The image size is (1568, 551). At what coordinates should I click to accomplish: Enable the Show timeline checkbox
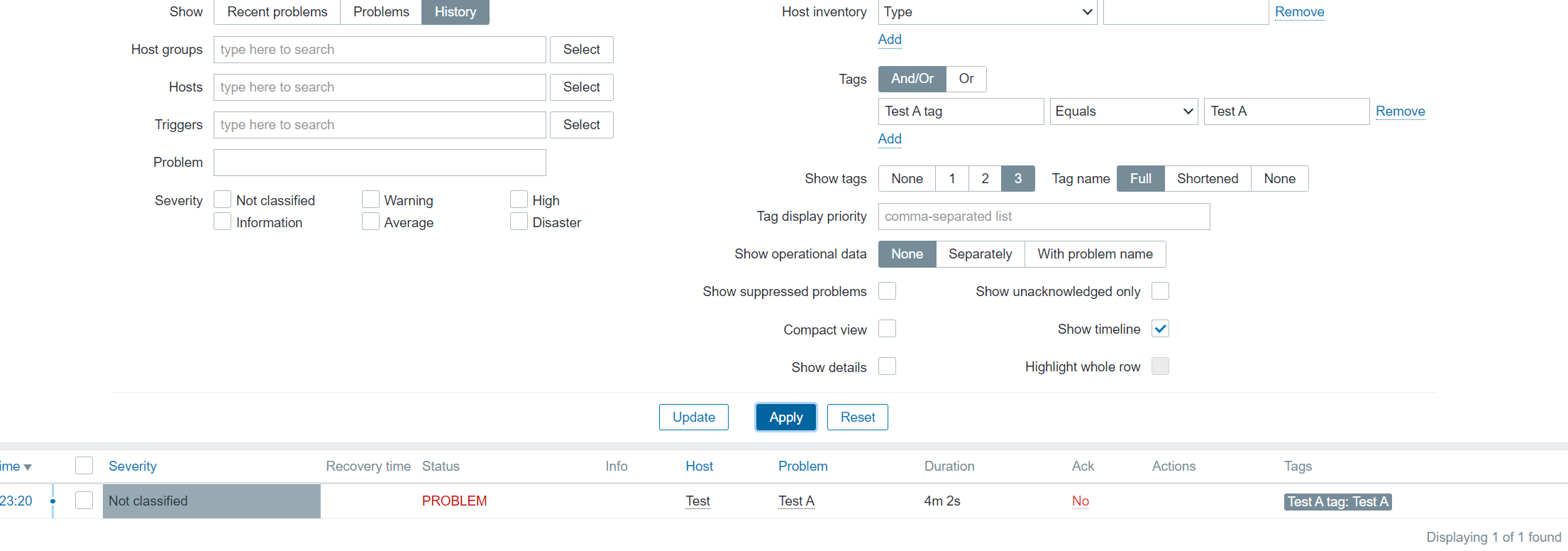pos(1160,329)
